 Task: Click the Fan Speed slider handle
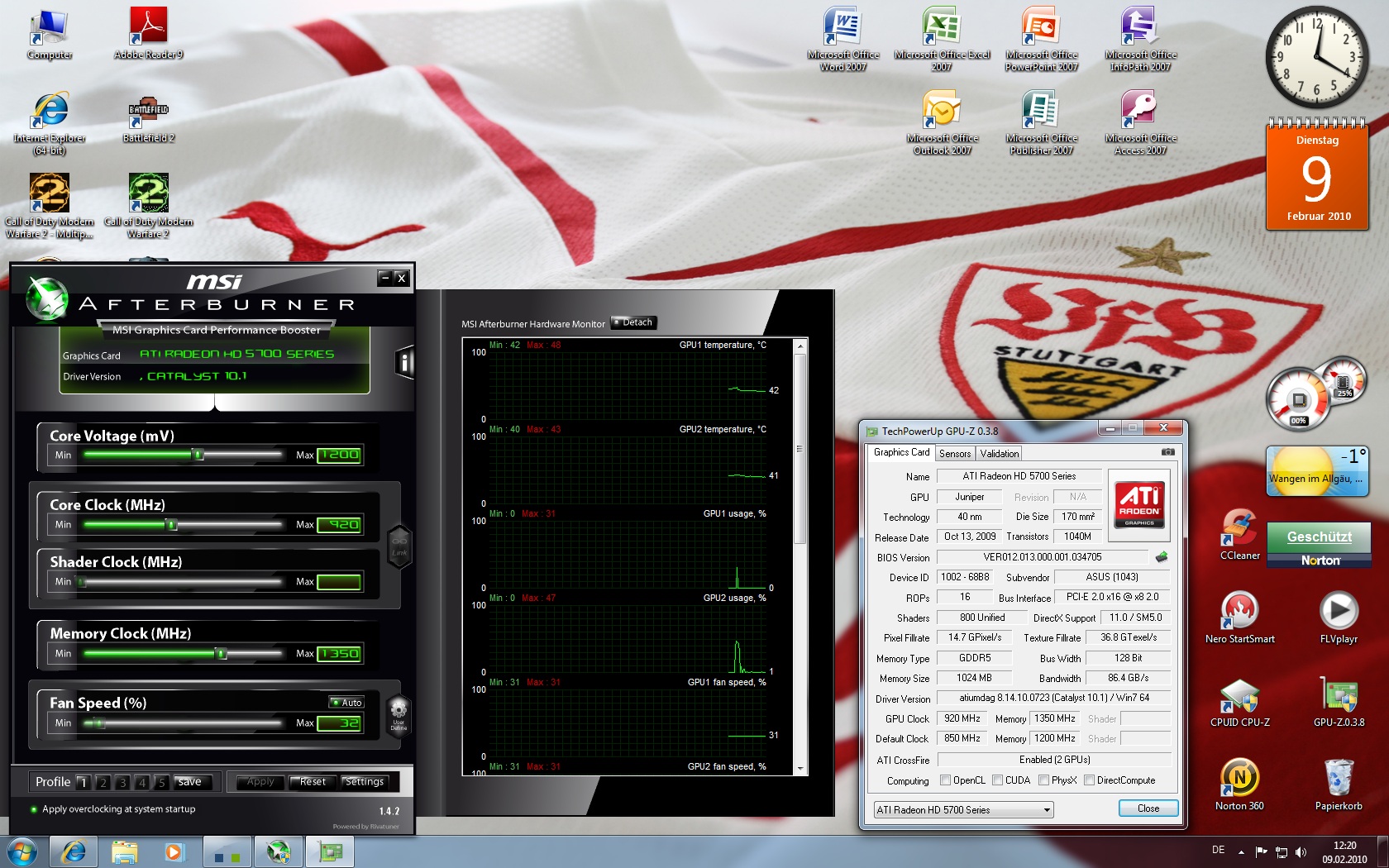click(x=98, y=723)
